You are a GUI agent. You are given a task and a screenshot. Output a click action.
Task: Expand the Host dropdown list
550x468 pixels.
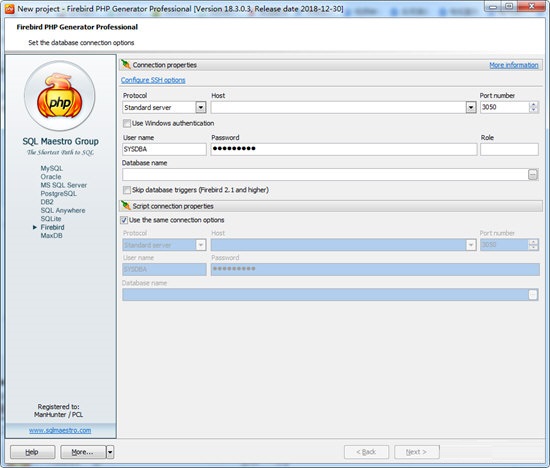pos(471,107)
